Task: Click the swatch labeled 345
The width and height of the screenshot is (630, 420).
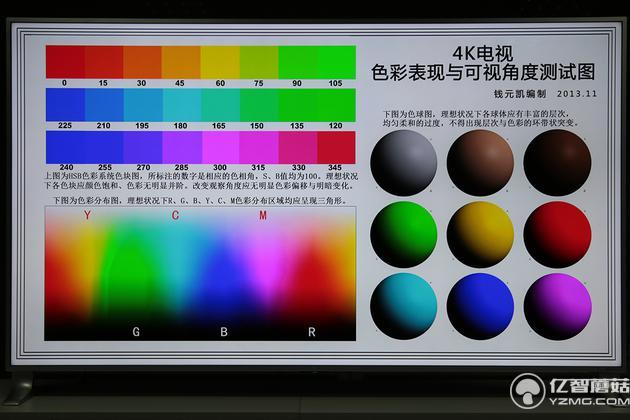Action: click(335, 148)
